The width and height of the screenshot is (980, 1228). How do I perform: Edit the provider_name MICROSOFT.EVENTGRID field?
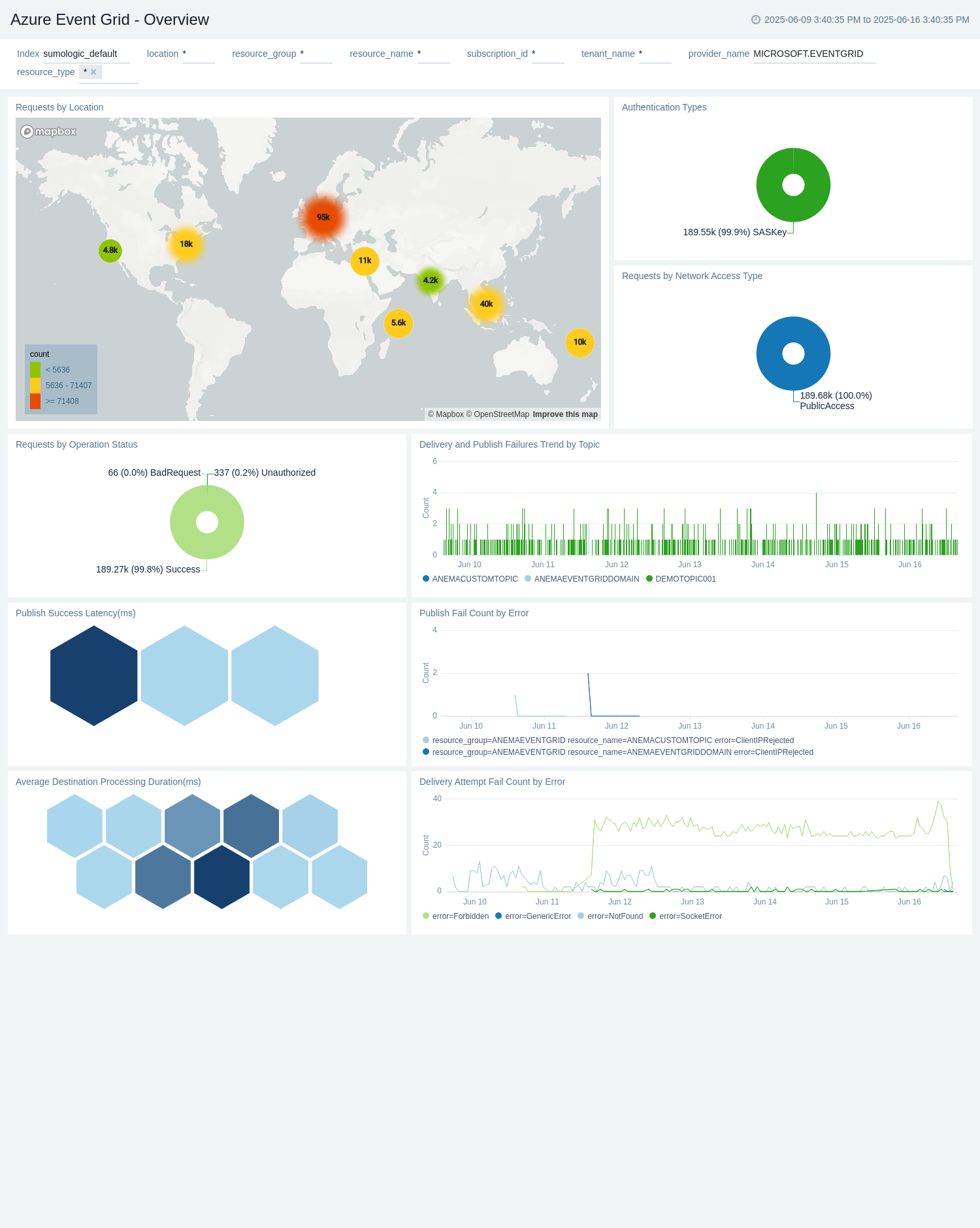(814, 54)
